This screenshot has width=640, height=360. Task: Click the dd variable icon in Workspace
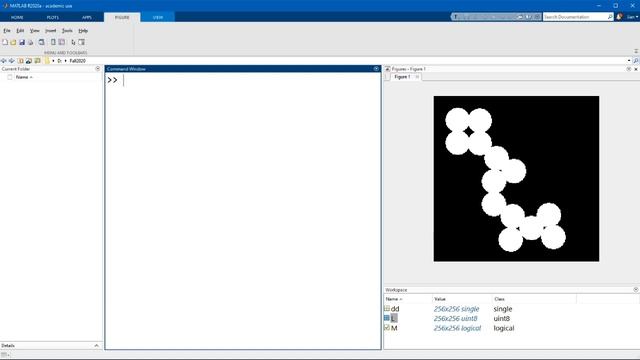[x=387, y=309]
